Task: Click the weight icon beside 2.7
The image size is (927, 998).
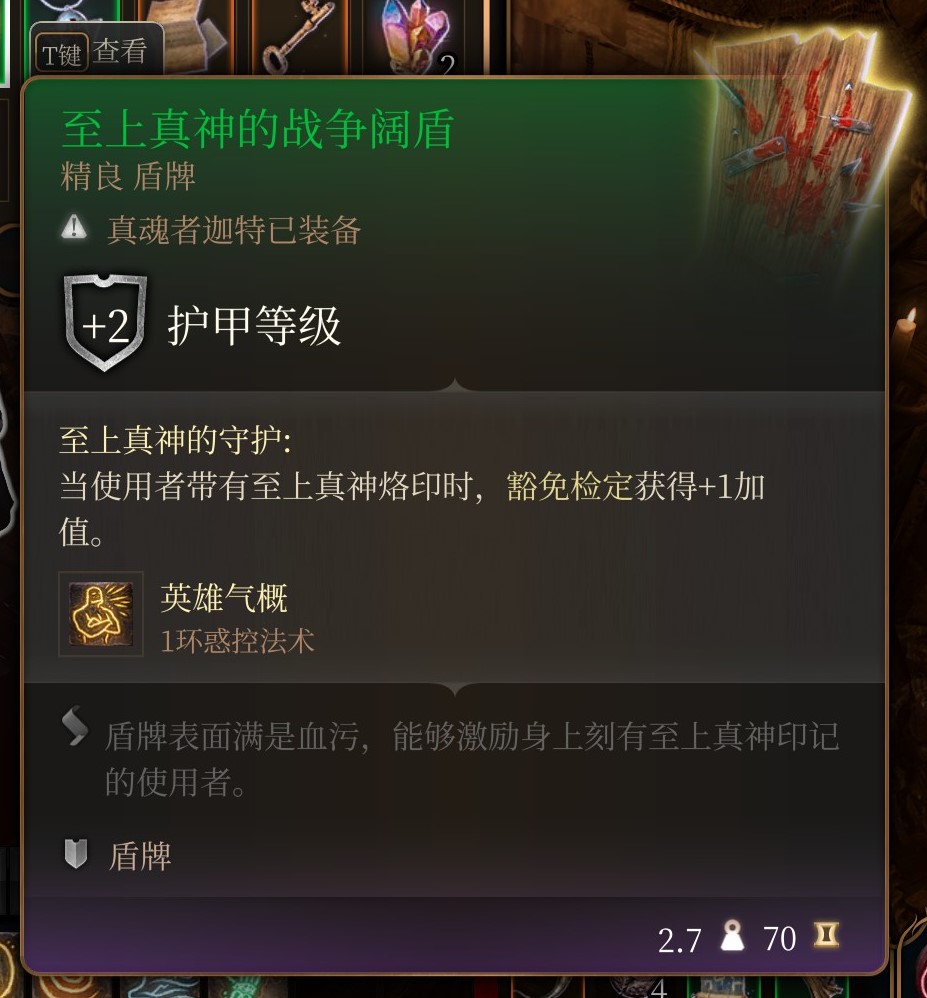Action: tap(732, 936)
